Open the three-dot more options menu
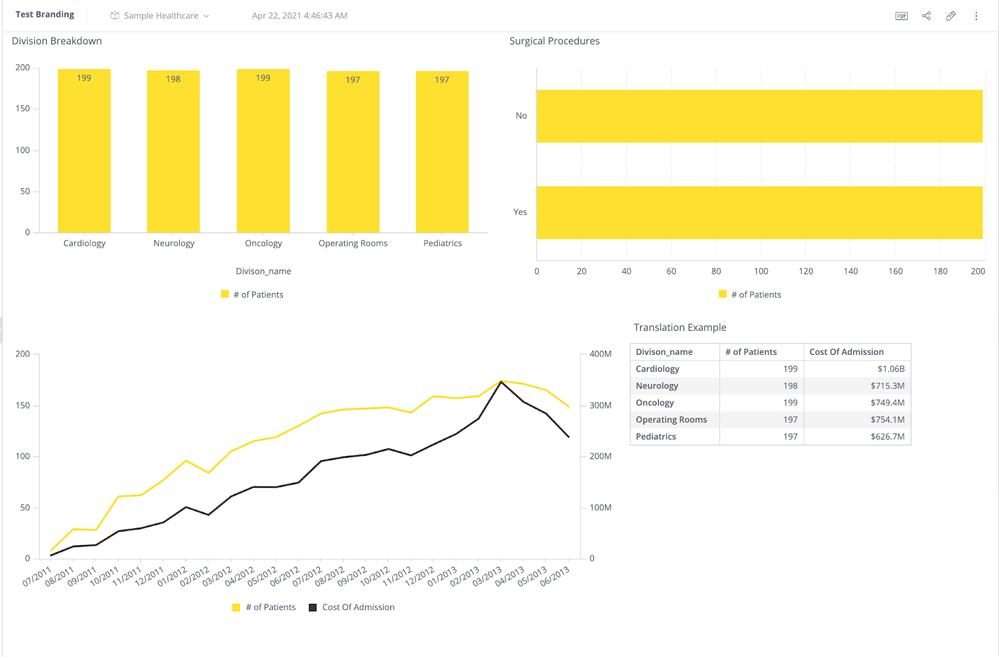999x657 pixels. pyautogui.click(x=976, y=16)
